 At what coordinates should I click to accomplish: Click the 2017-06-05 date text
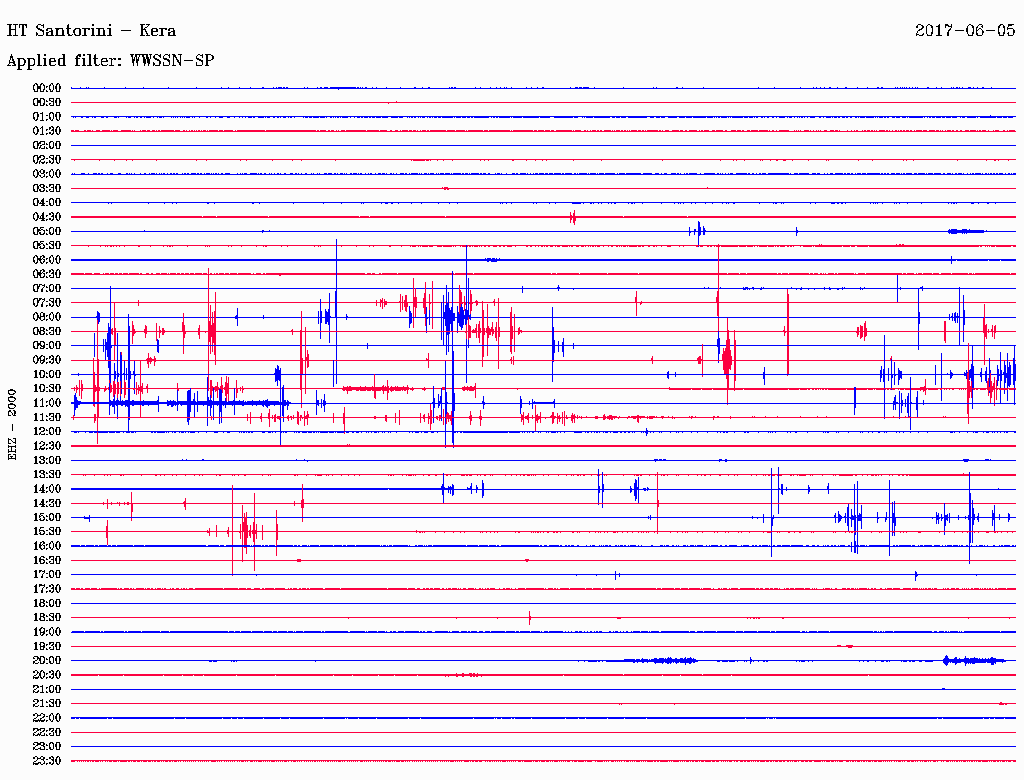965,31
